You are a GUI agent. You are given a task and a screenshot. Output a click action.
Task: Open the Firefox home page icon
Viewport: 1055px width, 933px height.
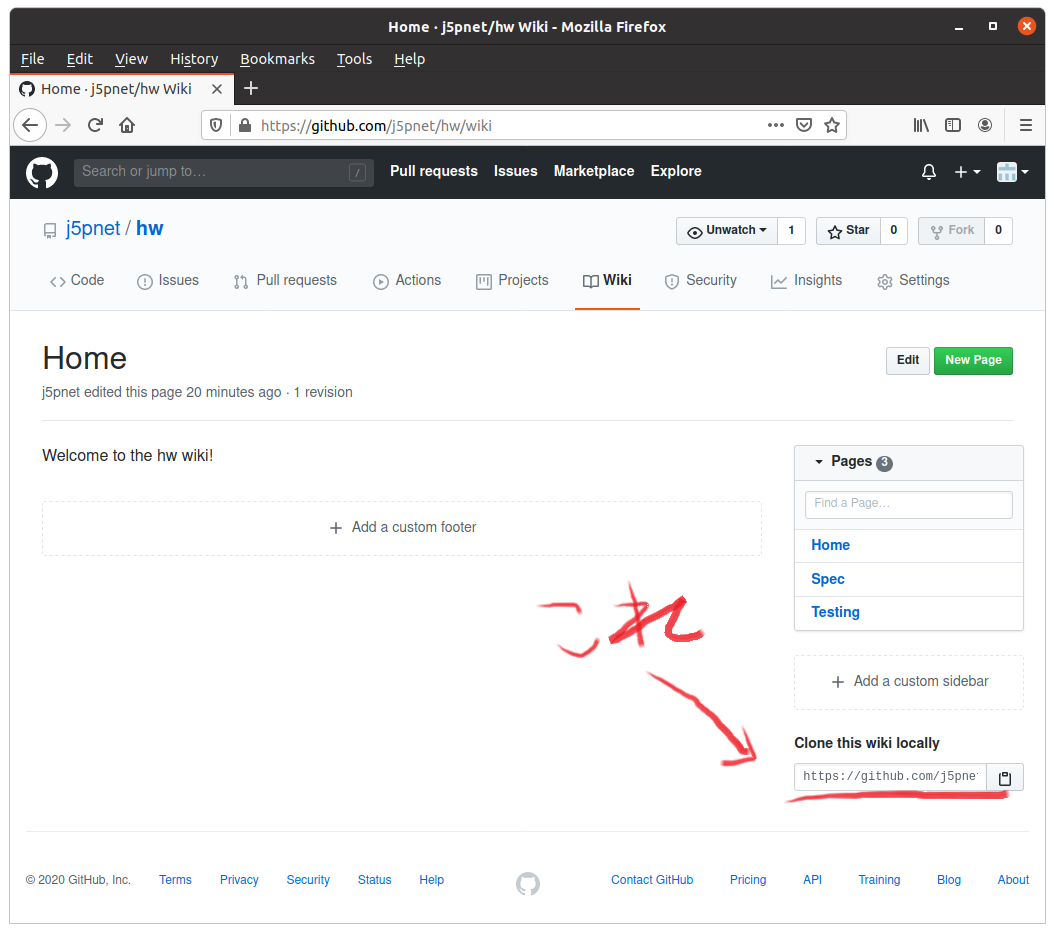(x=127, y=125)
